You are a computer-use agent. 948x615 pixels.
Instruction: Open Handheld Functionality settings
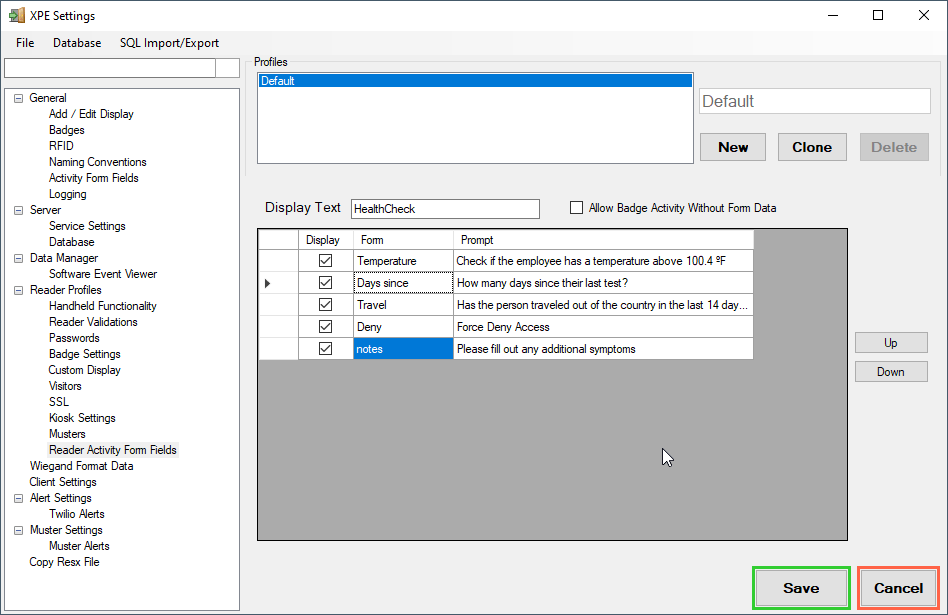[x=103, y=306]
